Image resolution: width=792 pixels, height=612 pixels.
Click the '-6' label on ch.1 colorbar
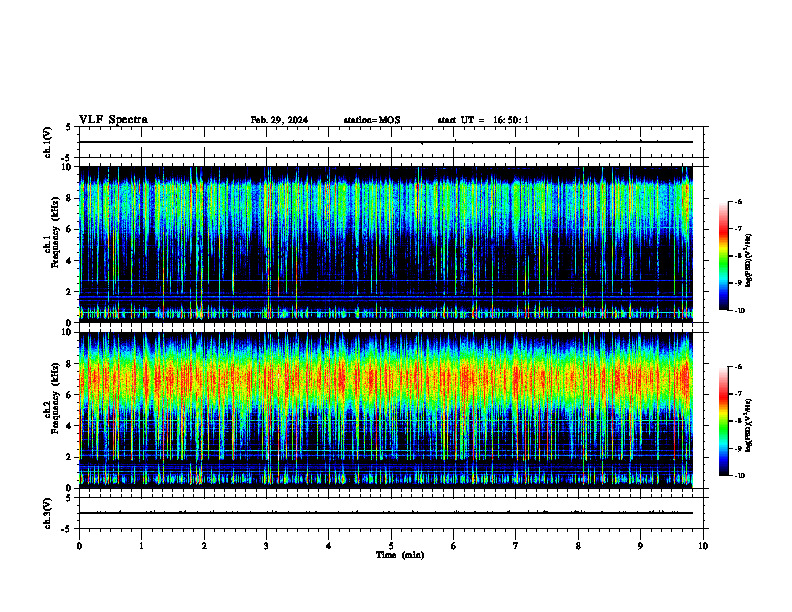pos(738,201)
